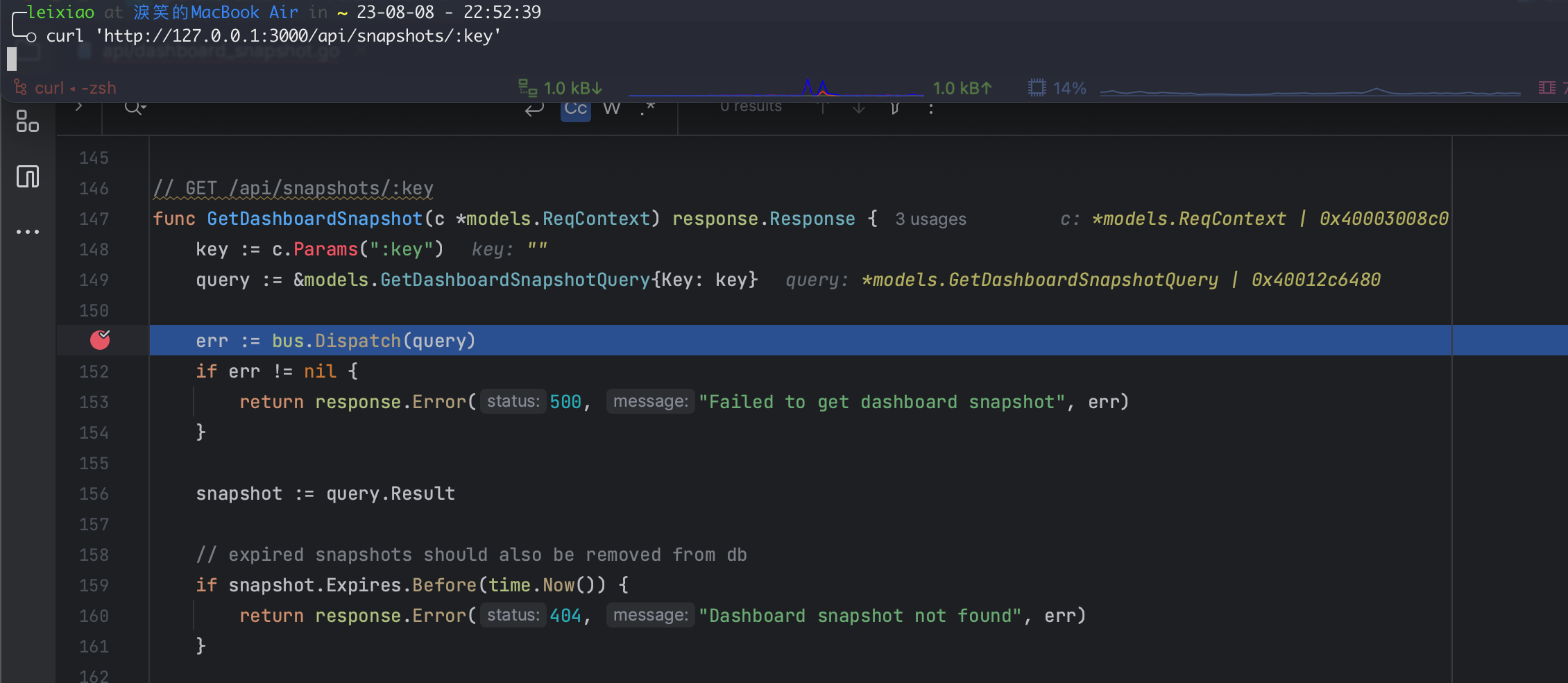Open the filter search icon in find bar
Viewport: 1568px width, 683px height.
coord(895,108)
